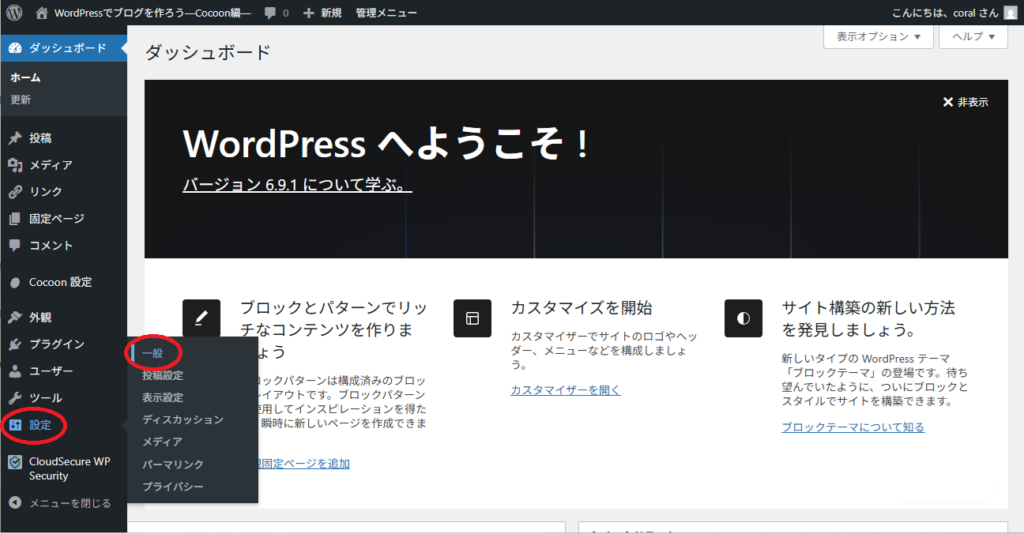Image resolution: width=1024 pixels, height=534 pixels.
Task: Click the pencil edit icon in welcome panel
Action: pyautogui.click(x=201, y=318)
